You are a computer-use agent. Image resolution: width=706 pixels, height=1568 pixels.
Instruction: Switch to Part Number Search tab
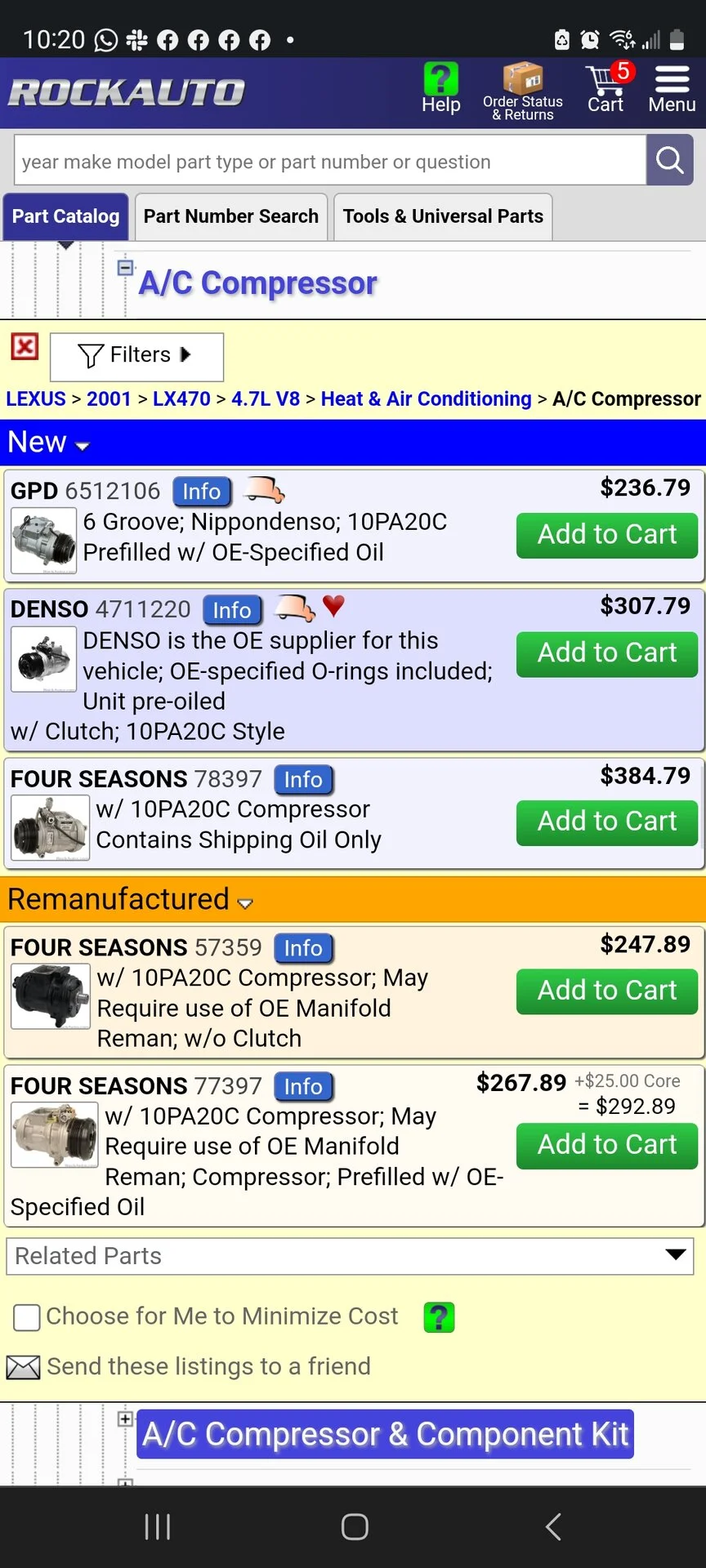coord(231,216)
